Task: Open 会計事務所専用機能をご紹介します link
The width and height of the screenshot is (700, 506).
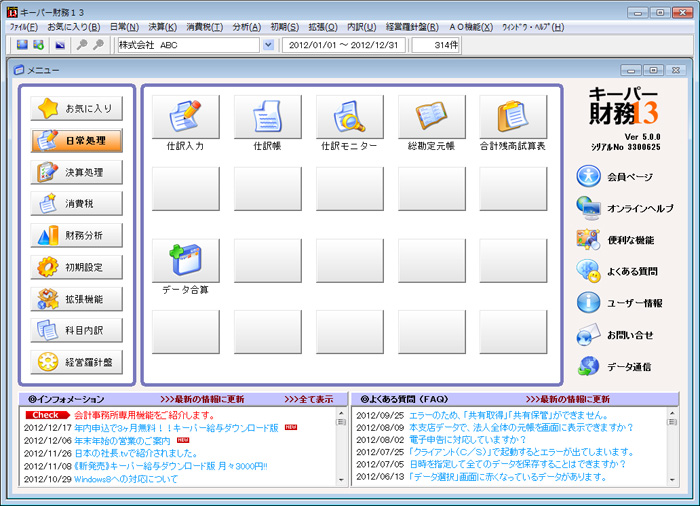Action: [145, 415]
